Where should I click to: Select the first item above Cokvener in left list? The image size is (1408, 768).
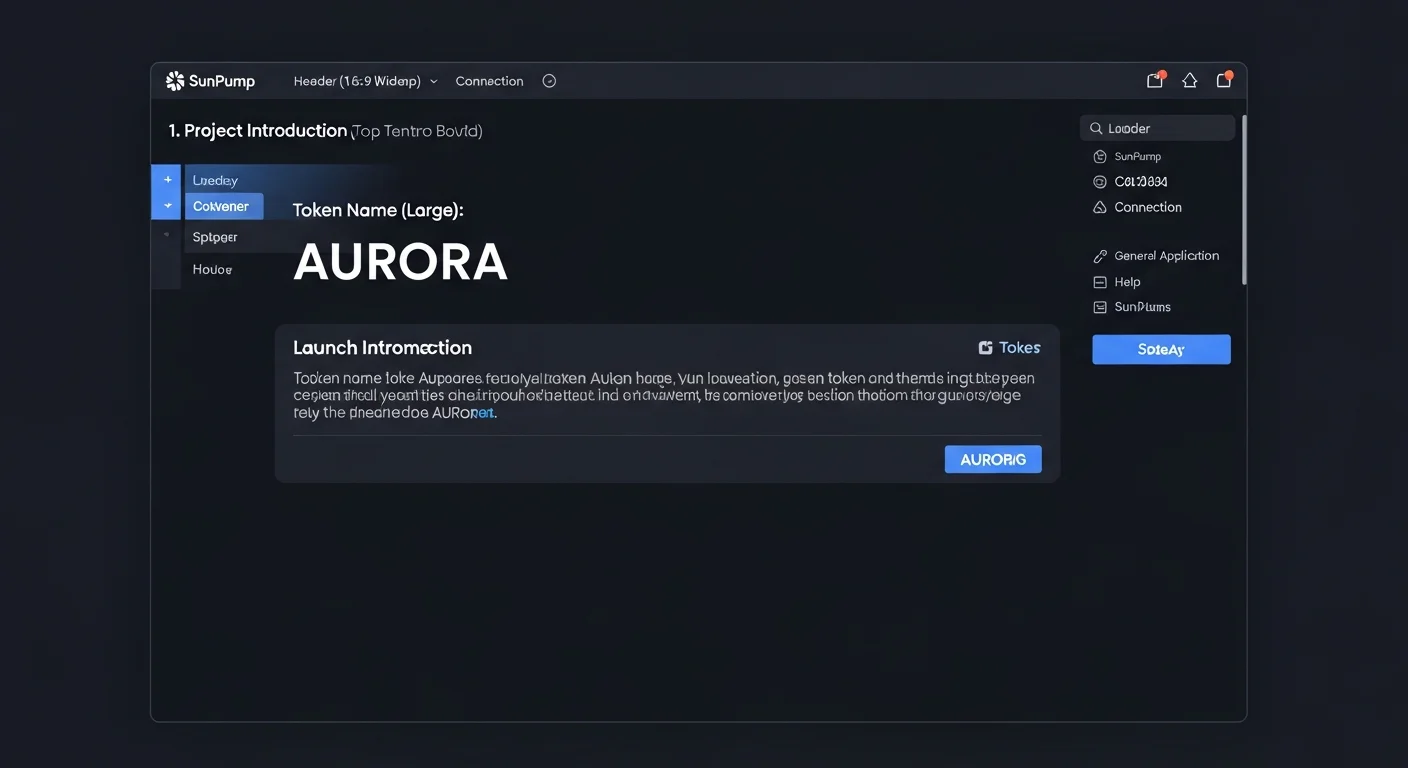tap(215, 180)
